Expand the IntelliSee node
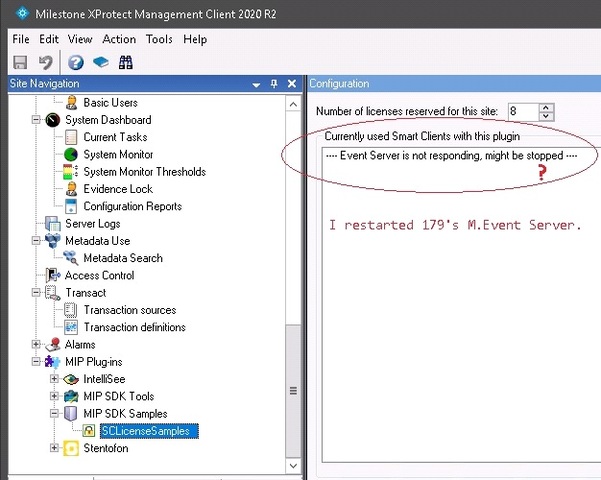The width and height of the screenshot is (601, 480). coord(55,380)
